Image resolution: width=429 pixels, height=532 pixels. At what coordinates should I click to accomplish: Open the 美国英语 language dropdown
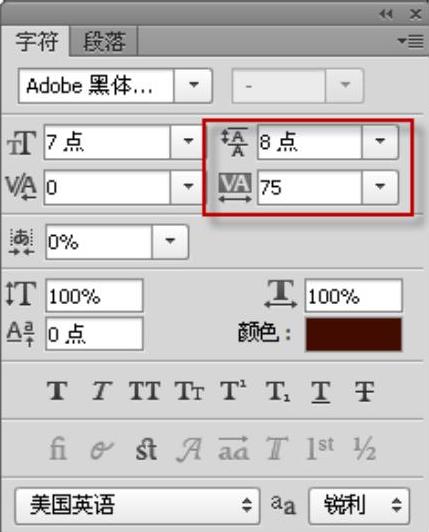[x=137, y=506]
